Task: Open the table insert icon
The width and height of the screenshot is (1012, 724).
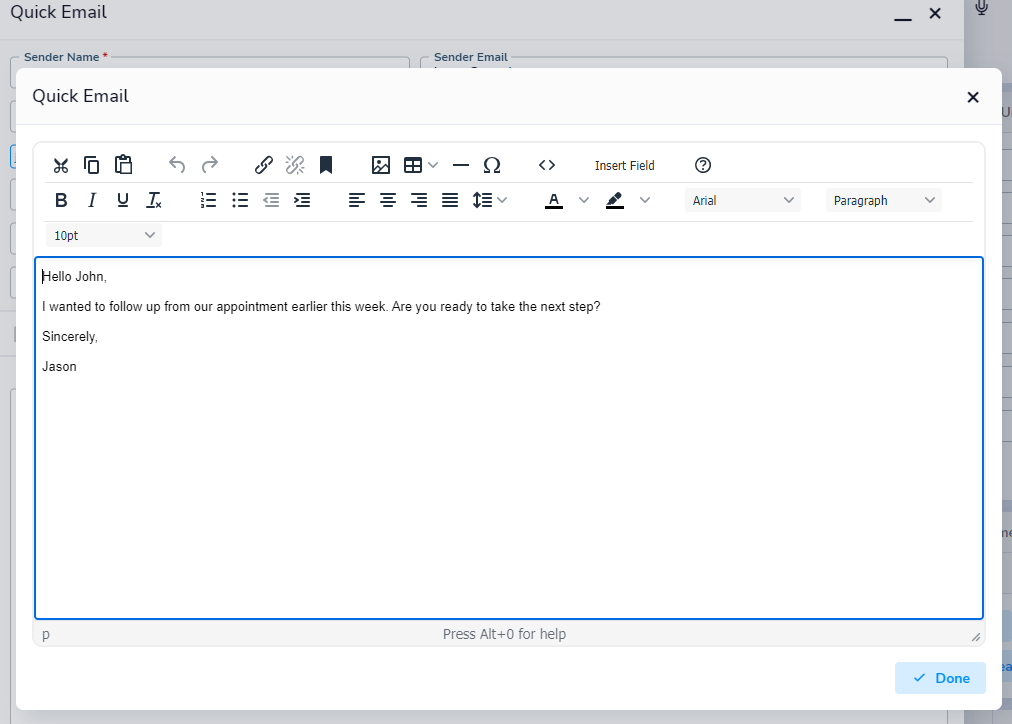Action: click(x=413, y=165)
